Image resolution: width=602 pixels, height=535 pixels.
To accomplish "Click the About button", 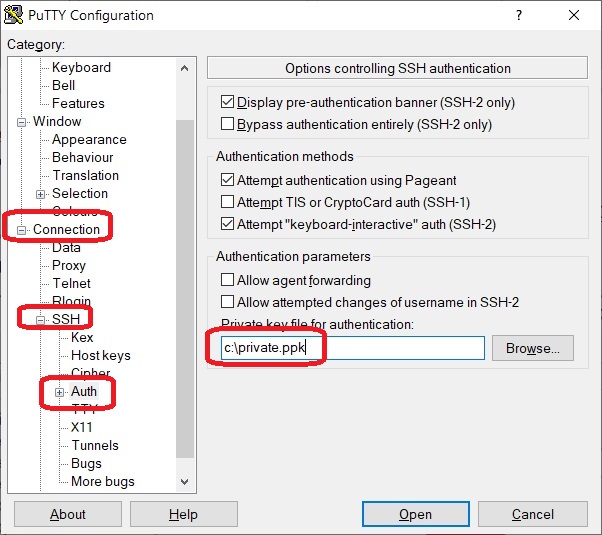I will pos(68,514).
